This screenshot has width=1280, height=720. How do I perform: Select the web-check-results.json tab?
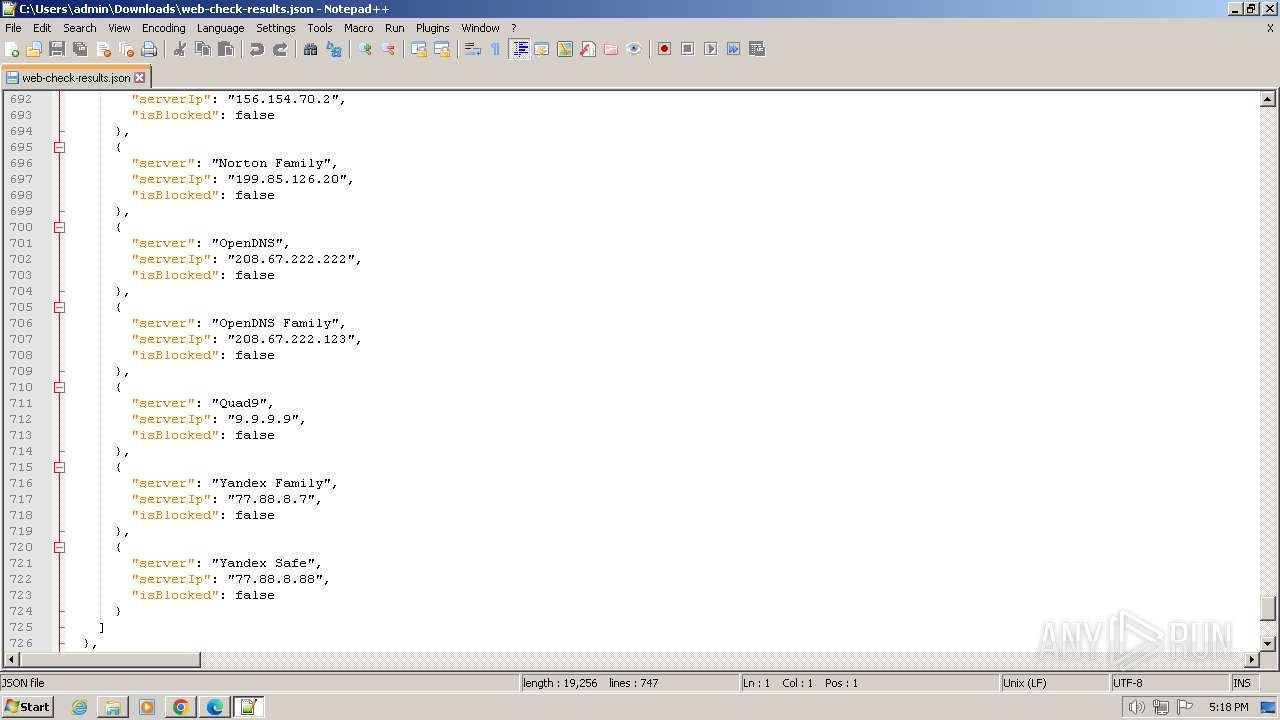tap(76, 77)
